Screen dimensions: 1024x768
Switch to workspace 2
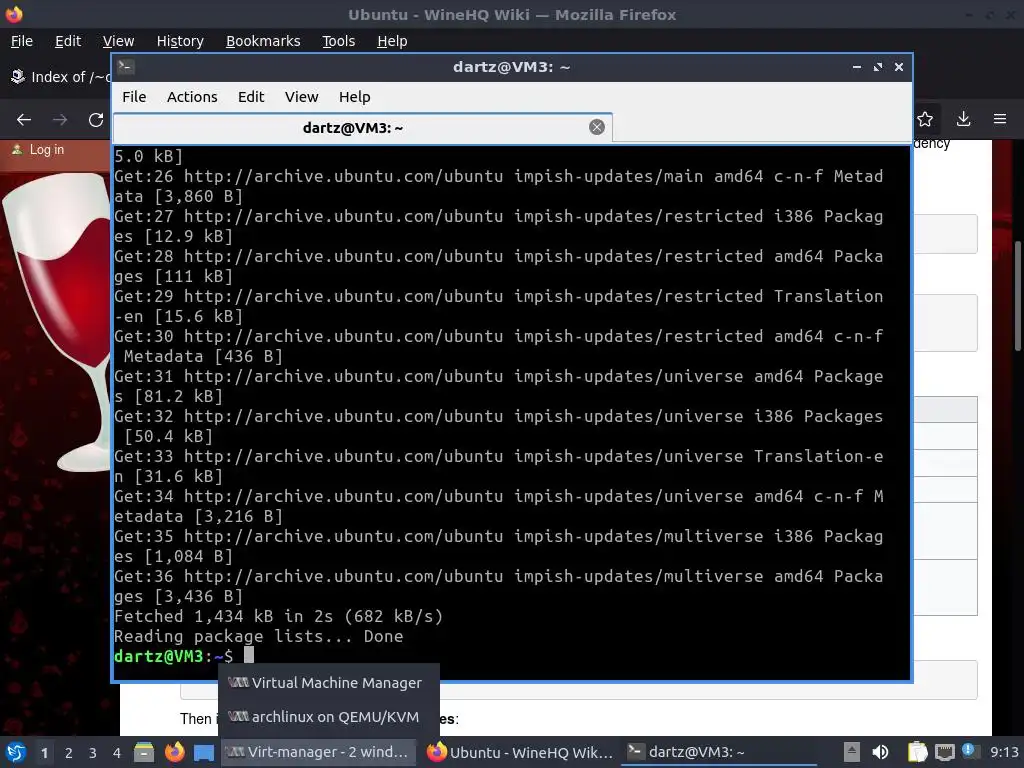[69, 753]
